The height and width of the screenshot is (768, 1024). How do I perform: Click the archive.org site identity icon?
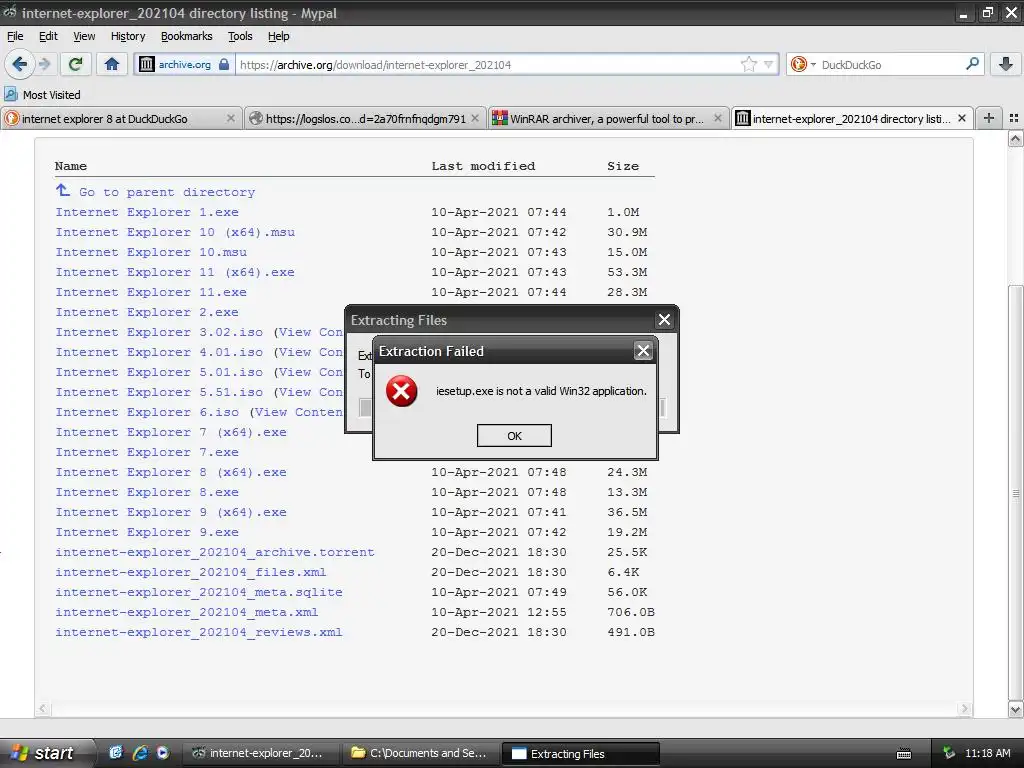click(147, 64)
